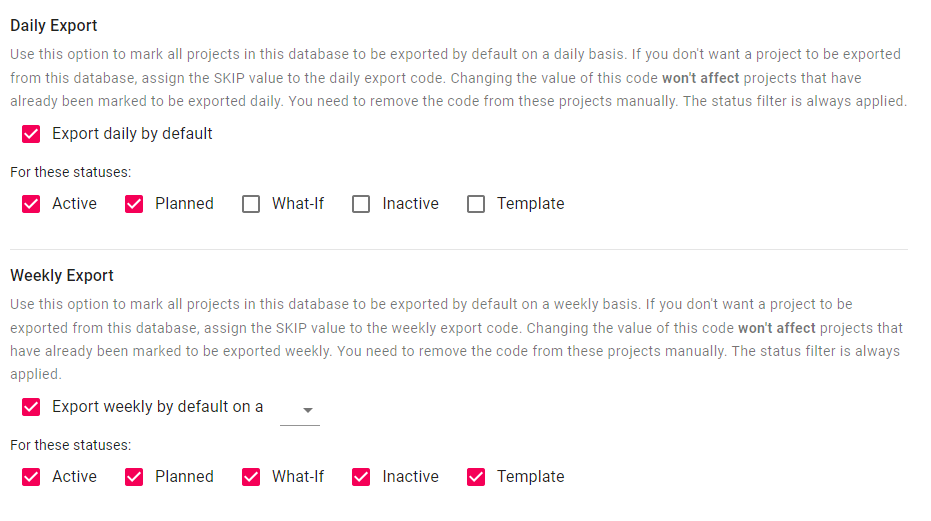Click the 'Daily Export' section heading

click(54, 26)
